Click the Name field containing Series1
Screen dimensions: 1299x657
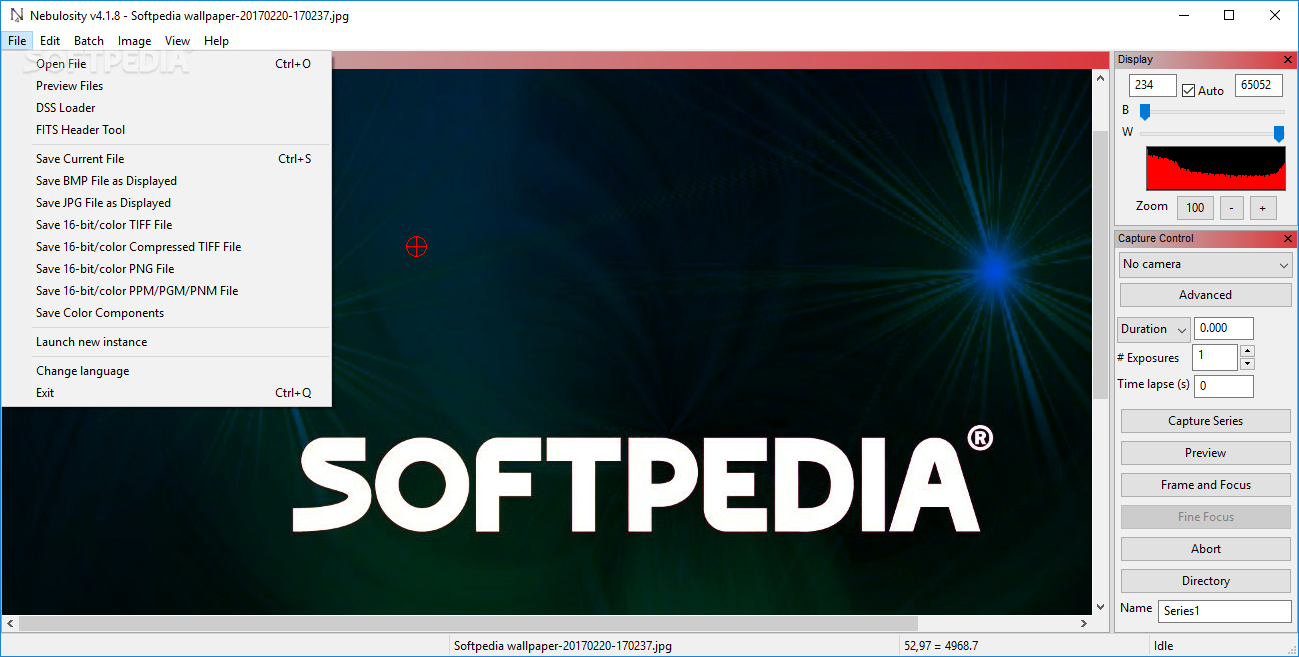point(1225,611)
